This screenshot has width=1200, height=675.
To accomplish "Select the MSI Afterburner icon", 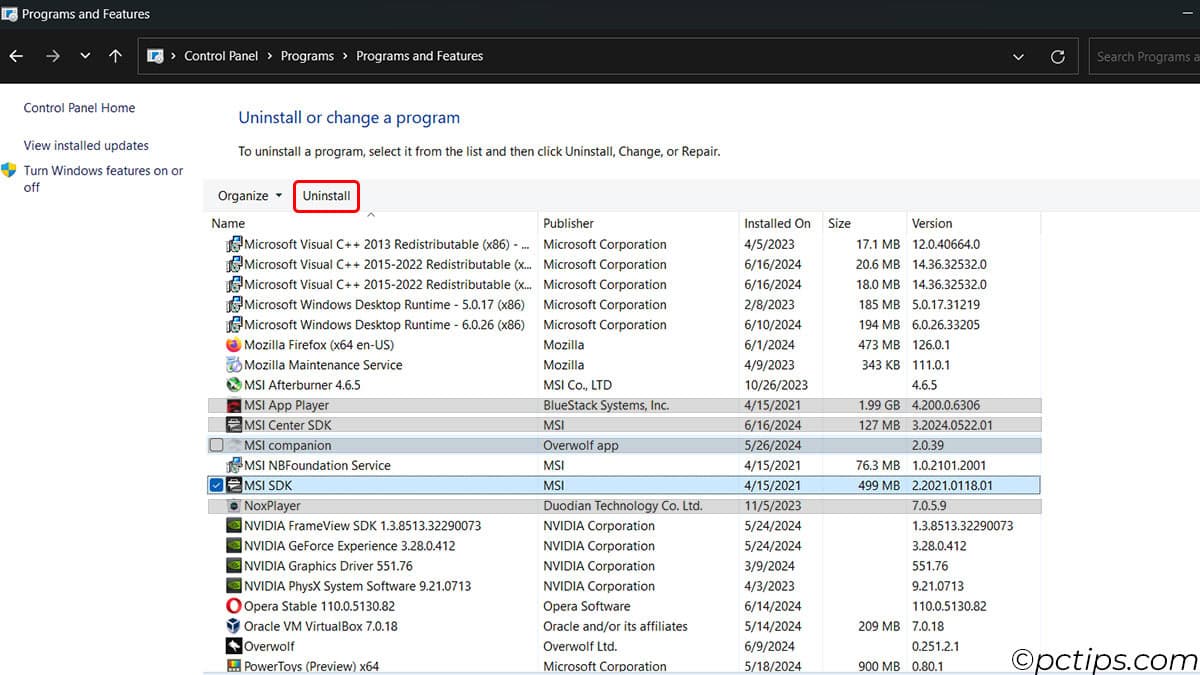I will (233, 385).
